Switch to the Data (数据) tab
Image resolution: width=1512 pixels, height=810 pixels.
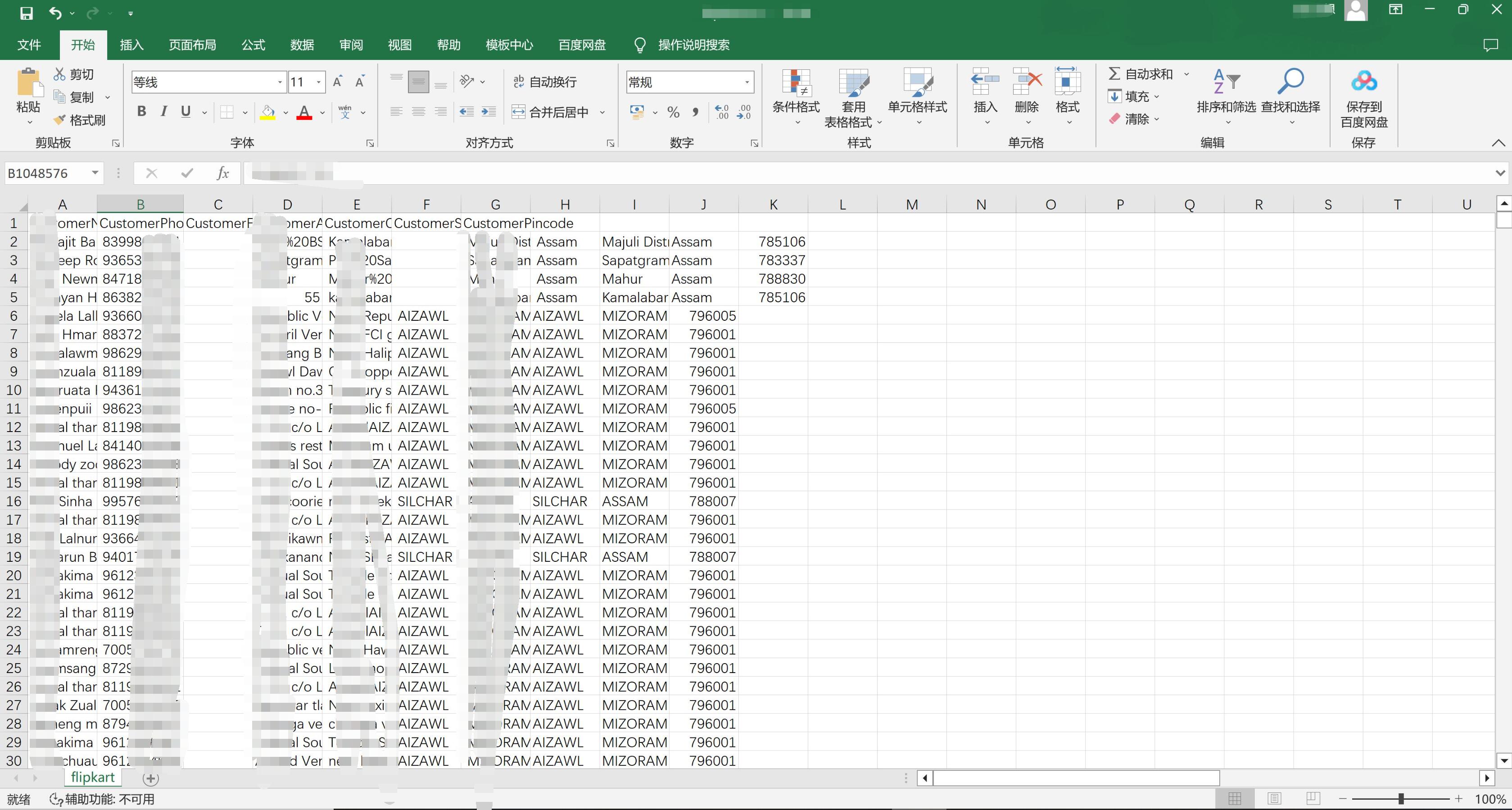coord(302,45)
